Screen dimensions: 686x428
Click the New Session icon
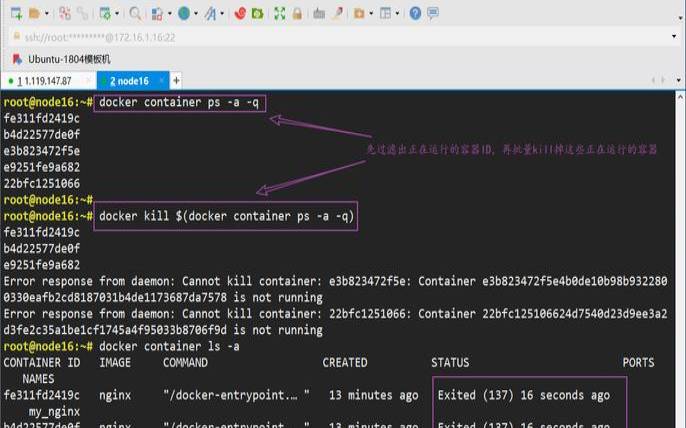(x=16, y=14)
